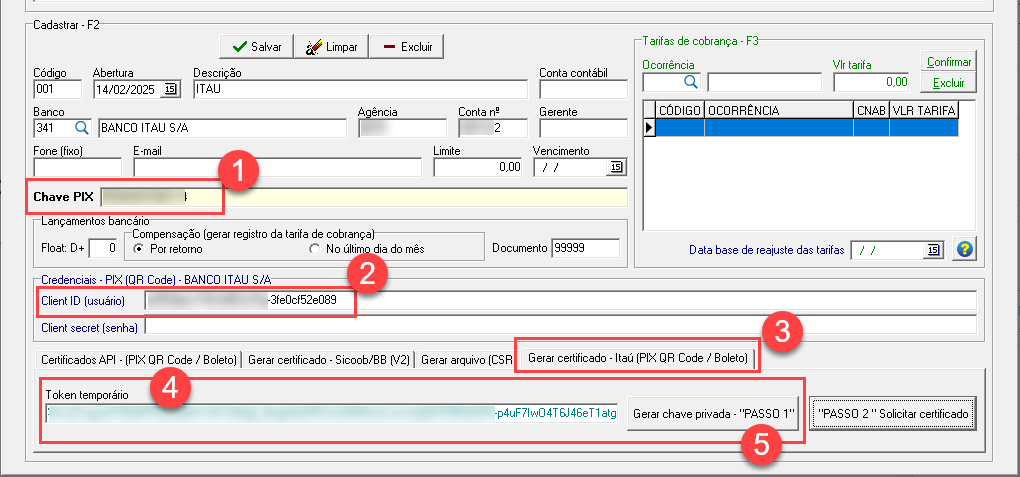This screenshot has height=477, width=1020.
Task: Focus the Client secret (senha) field
Action: [x=561, y=325]
